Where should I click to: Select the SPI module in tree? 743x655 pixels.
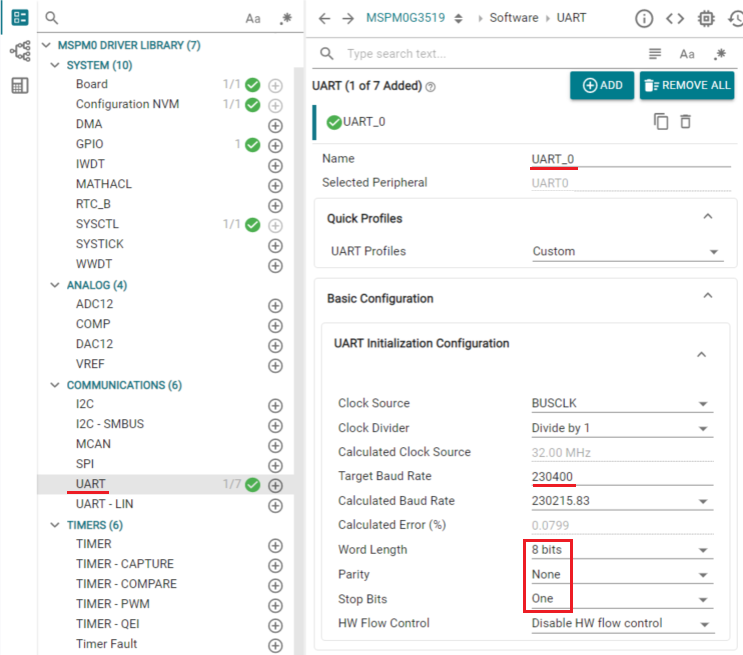pyautogui.click(x=85, y=464)
